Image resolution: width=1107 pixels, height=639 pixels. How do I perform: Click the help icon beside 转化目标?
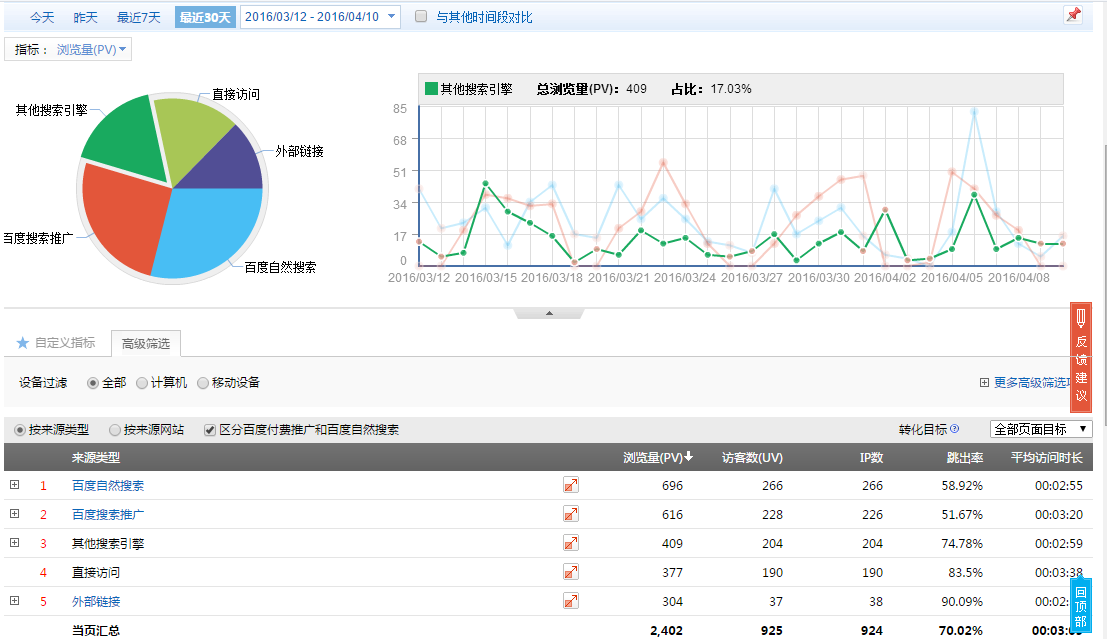tap(955, 429)
